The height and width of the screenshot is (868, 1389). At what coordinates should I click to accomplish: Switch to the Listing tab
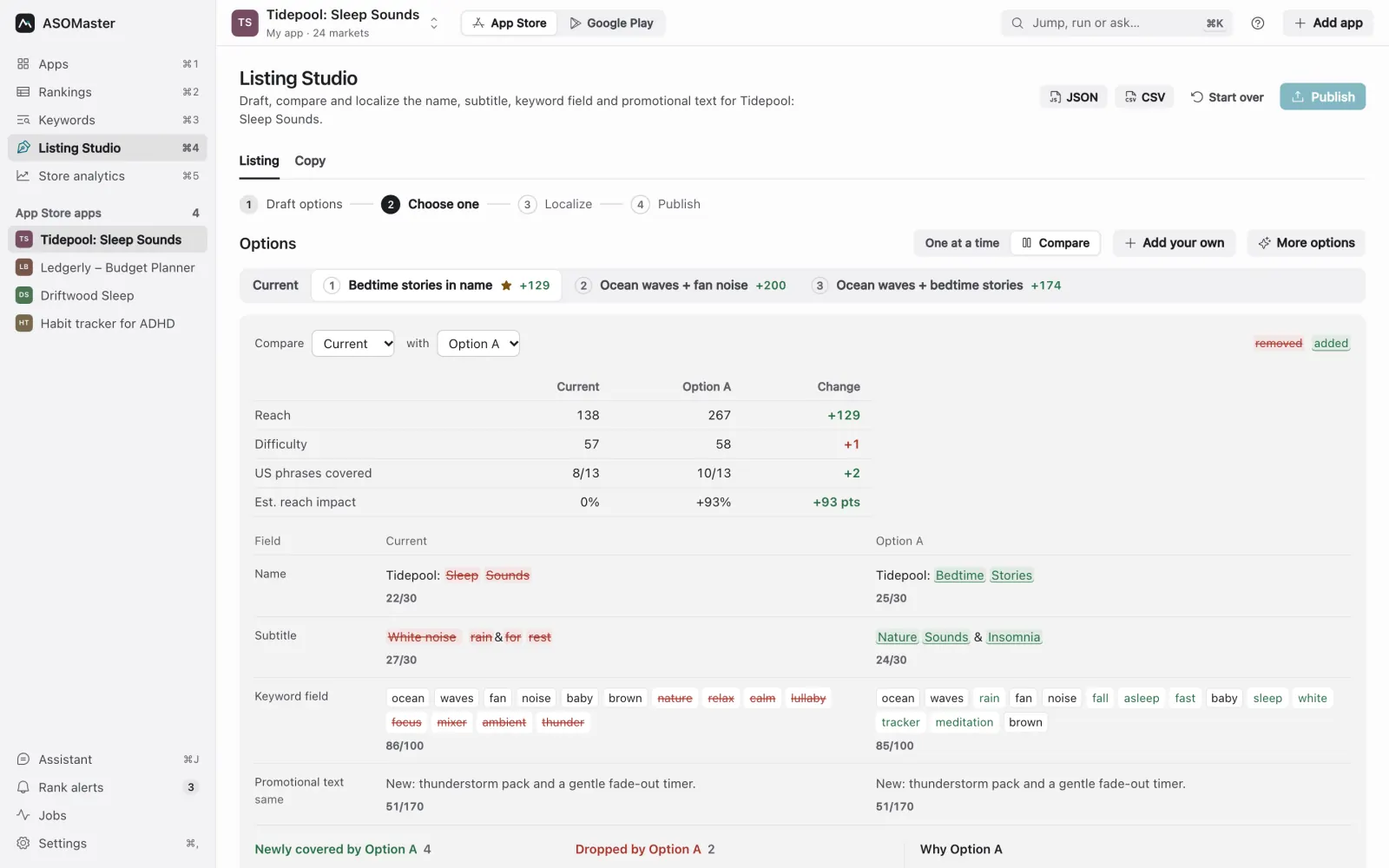(x=259, y=161)
